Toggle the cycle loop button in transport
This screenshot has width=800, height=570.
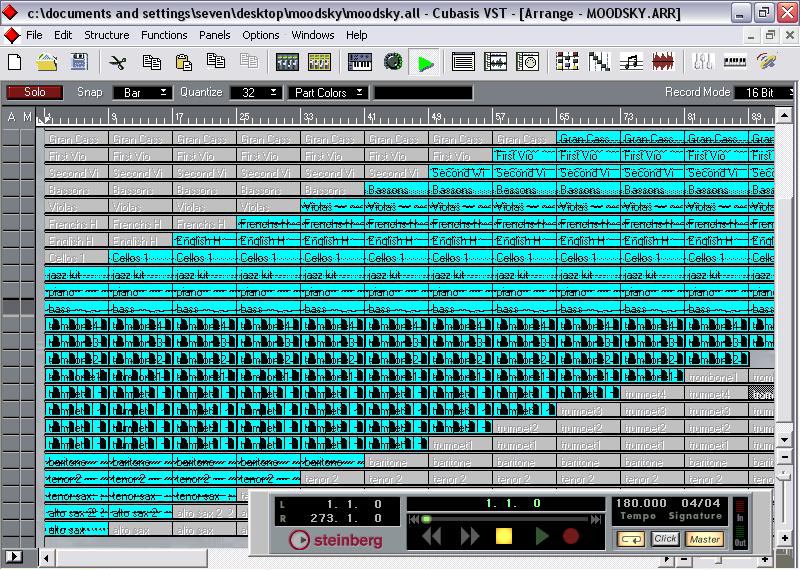[x=631, y=539]
